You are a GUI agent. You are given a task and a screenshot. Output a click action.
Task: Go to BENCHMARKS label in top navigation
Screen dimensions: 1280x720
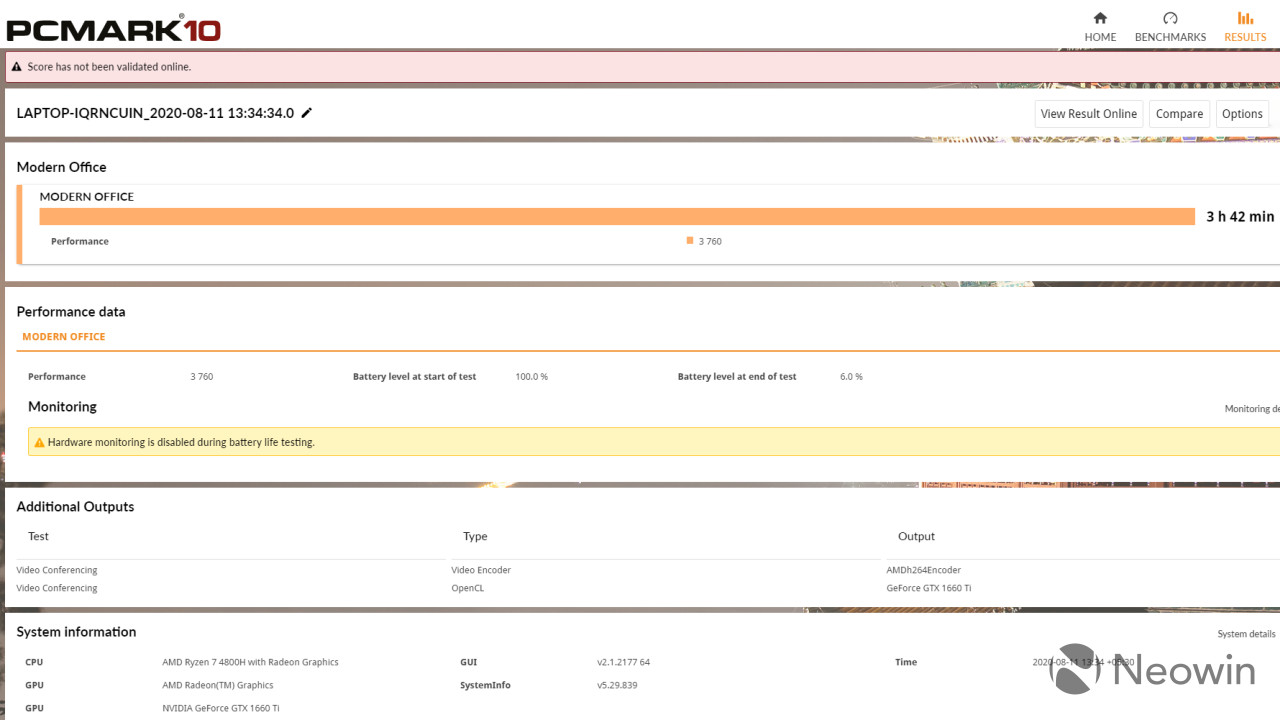click(1170, 37)
